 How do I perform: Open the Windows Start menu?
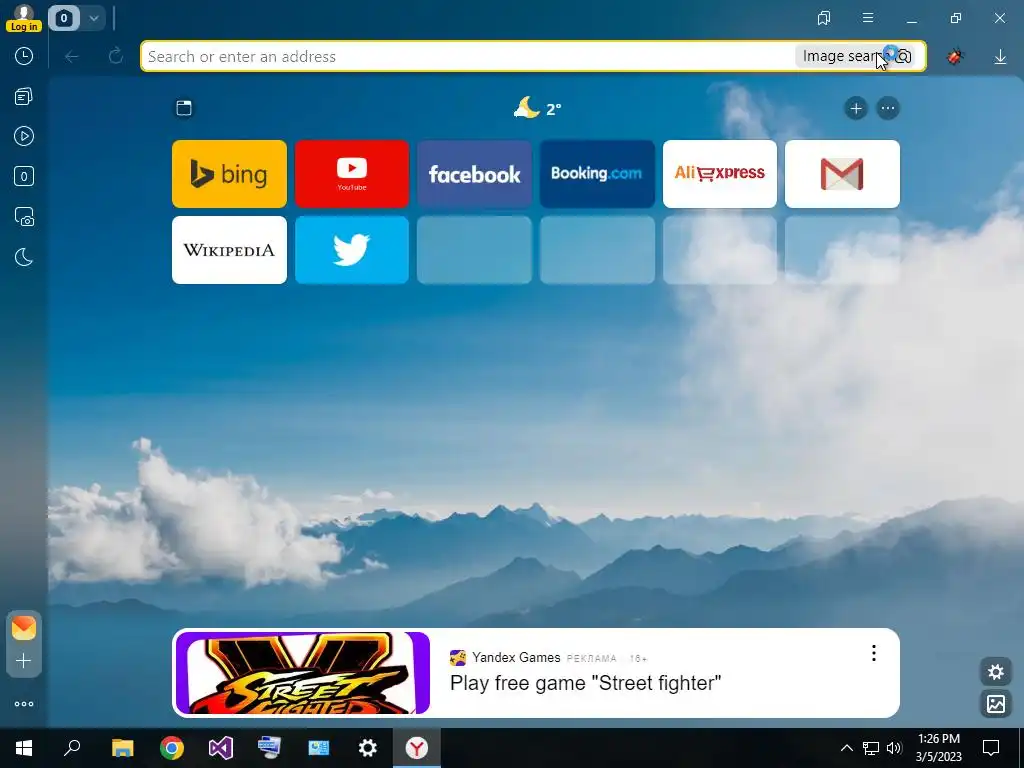pos(24,748)
